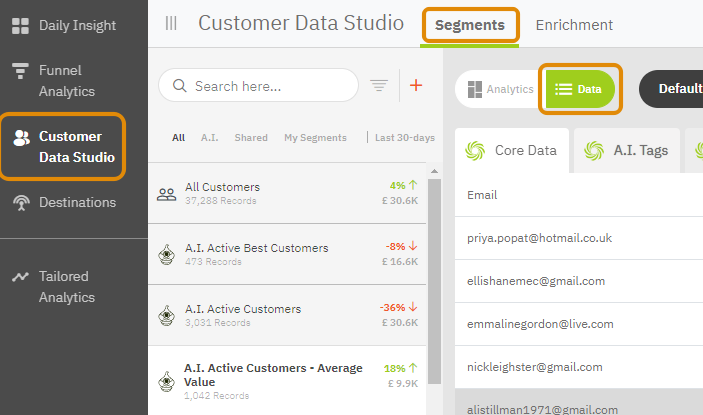Click the filter icon beside search
Viewport: 703px width, 415px height.
[379, 86]
